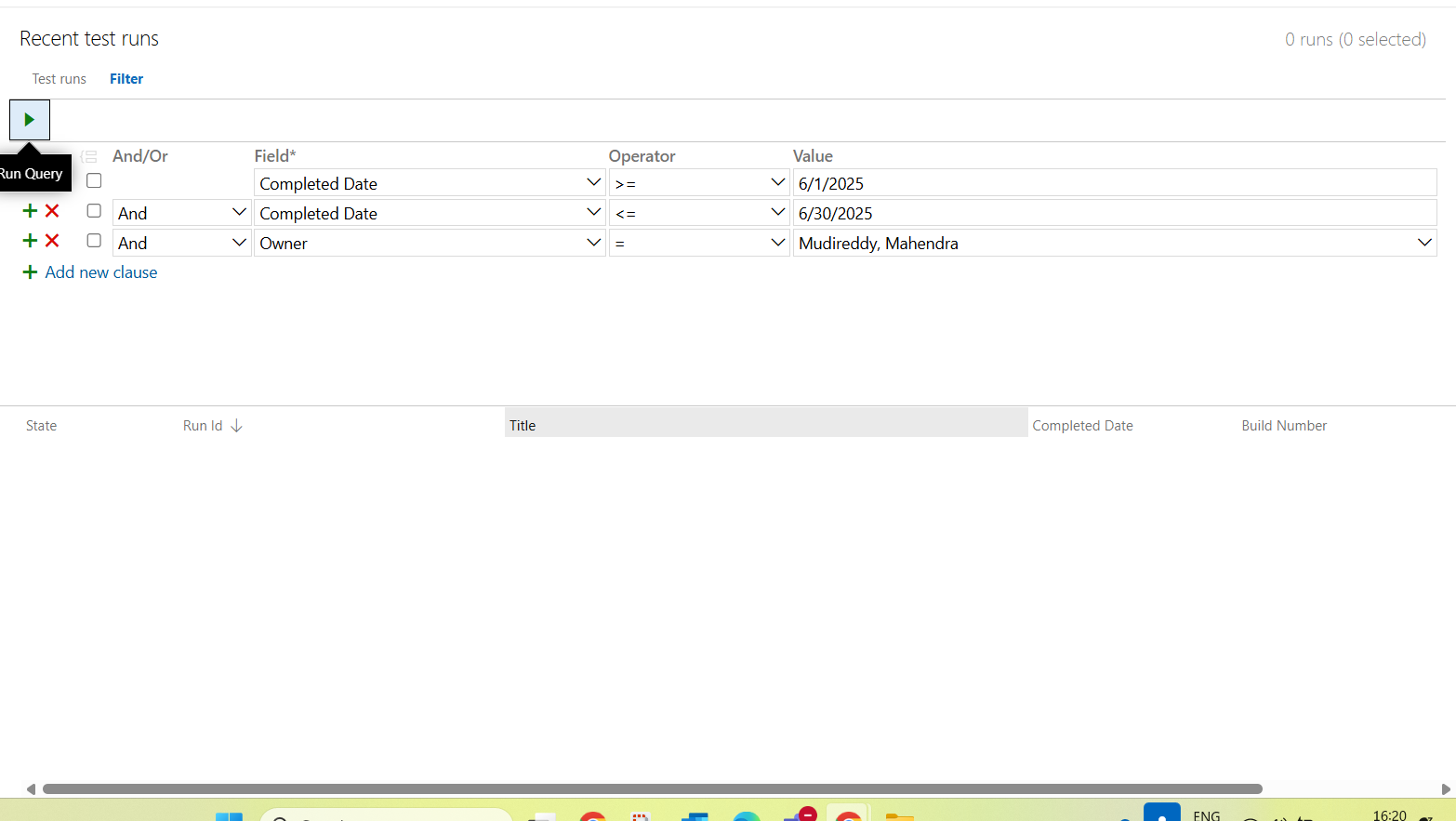Screen dimensions: 1456x821
Task: Open the ENG language indicator in the taskbar
Action: coord(1207,814)
